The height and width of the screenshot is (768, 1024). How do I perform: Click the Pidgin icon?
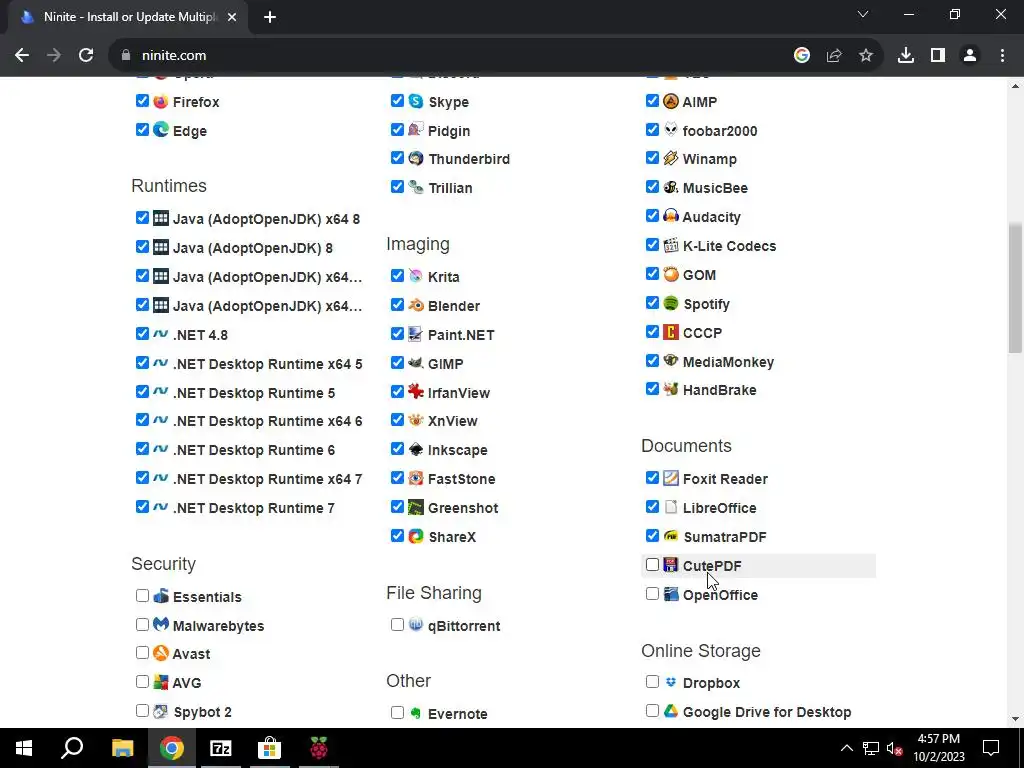pyautogui.click(x=416, y=130)
